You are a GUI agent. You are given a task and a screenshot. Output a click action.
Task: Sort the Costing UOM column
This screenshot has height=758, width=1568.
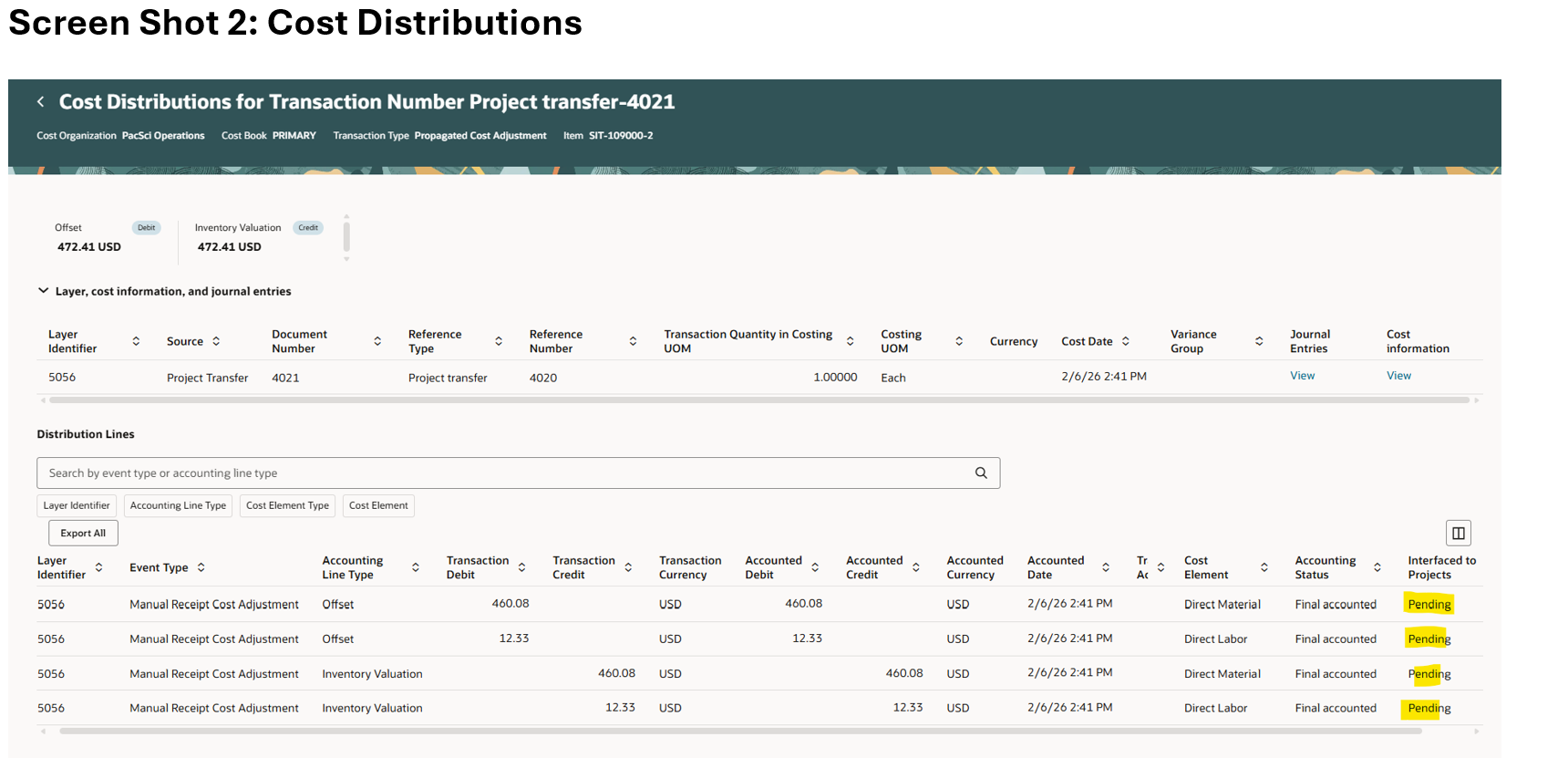point(959,341)
